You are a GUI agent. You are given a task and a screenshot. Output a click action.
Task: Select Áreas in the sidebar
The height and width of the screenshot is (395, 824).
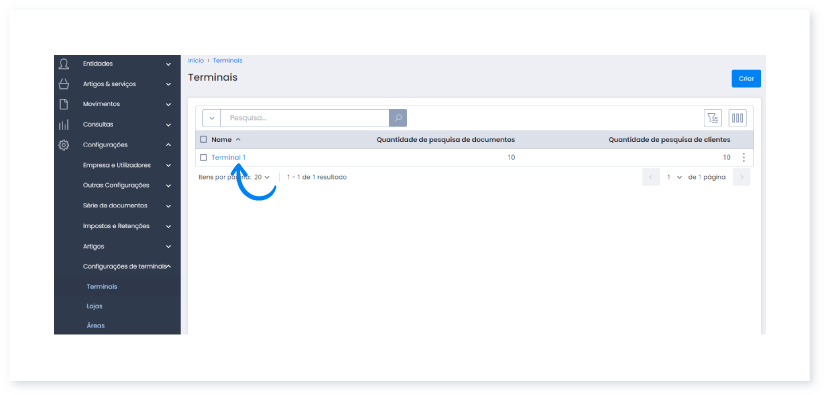pos(96,326)
